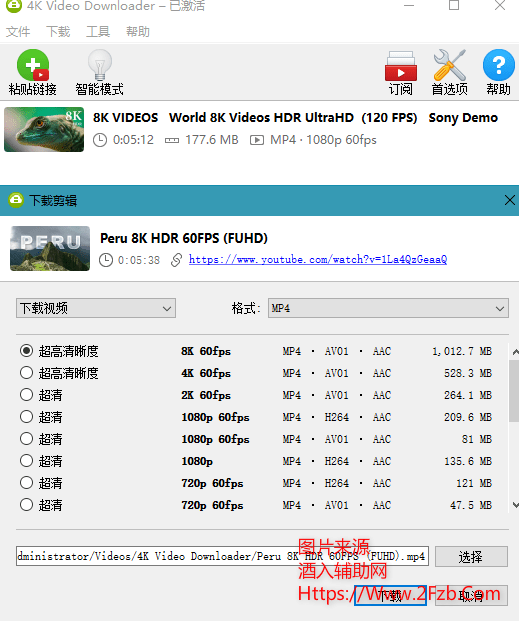Open Preferences (首选项) tools icon
The image size is (519, 621).
click(x=450, y=65)
